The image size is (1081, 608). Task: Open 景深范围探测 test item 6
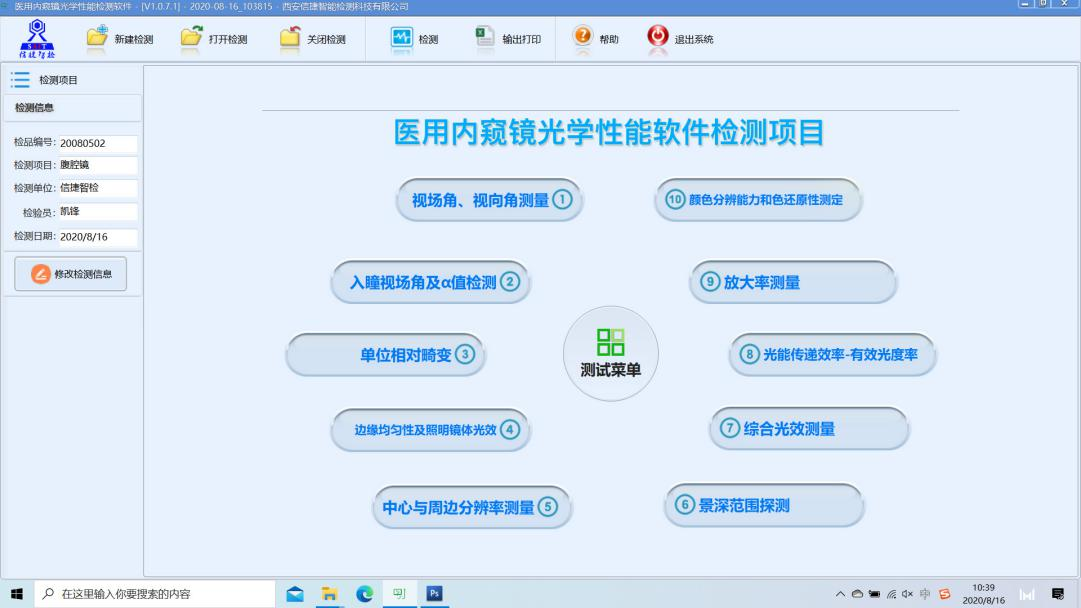tap(764, 505)
